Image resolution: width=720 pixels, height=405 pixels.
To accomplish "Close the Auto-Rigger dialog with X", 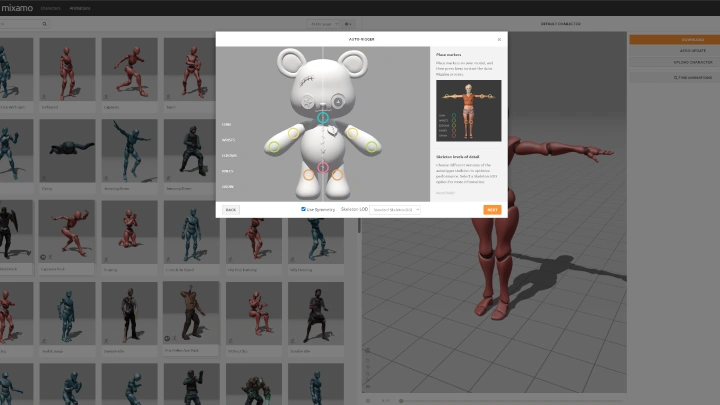I will tap(499, 39).
